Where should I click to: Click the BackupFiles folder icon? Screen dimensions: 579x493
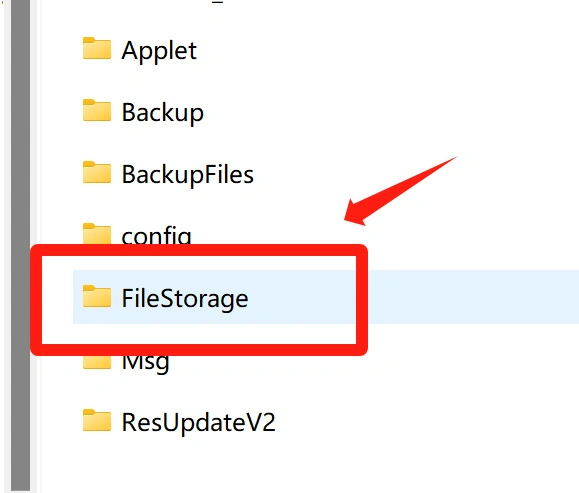(x=97, y=172)
